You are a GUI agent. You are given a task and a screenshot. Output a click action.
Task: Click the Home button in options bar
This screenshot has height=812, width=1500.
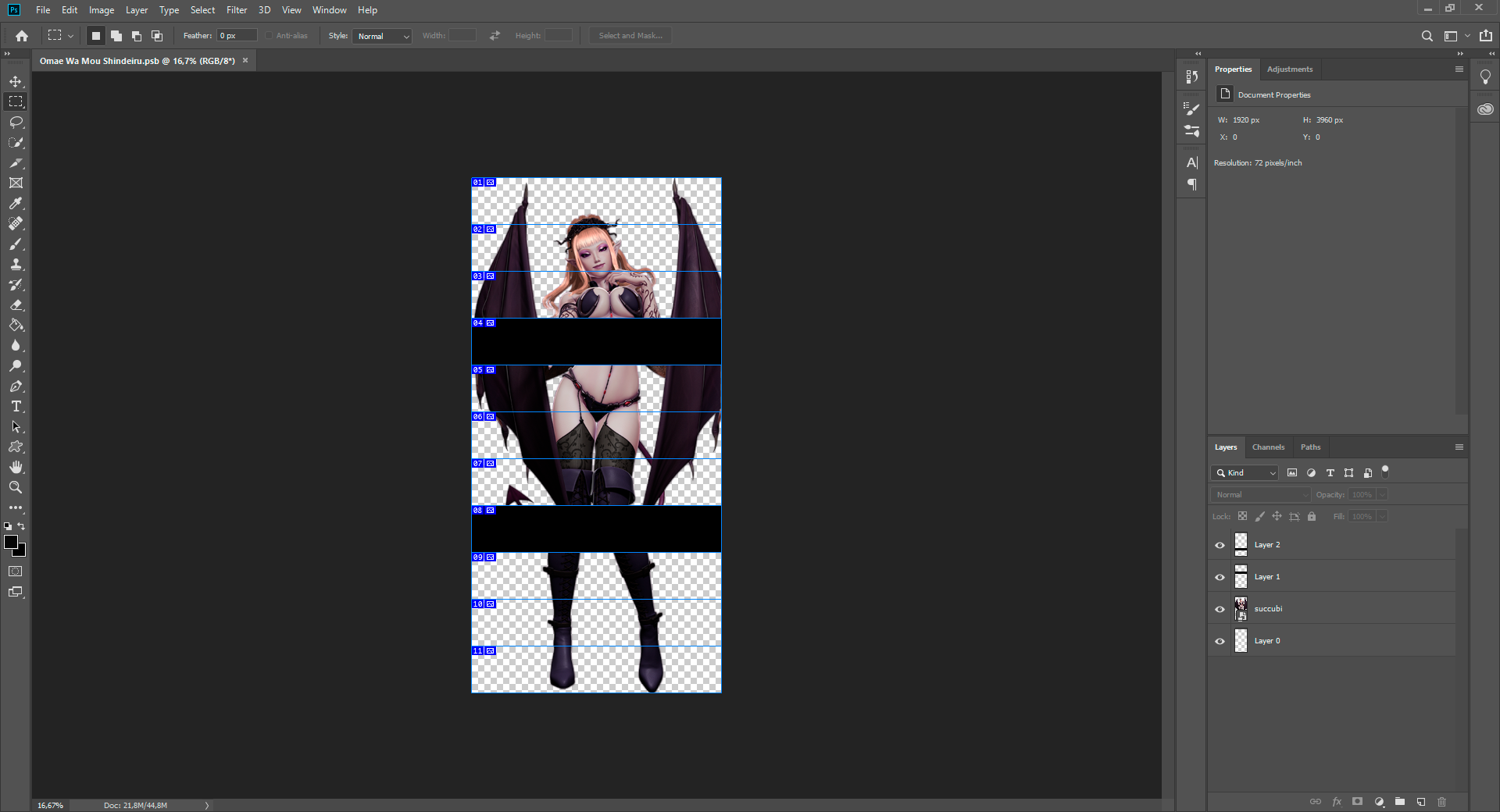point(22,36)
